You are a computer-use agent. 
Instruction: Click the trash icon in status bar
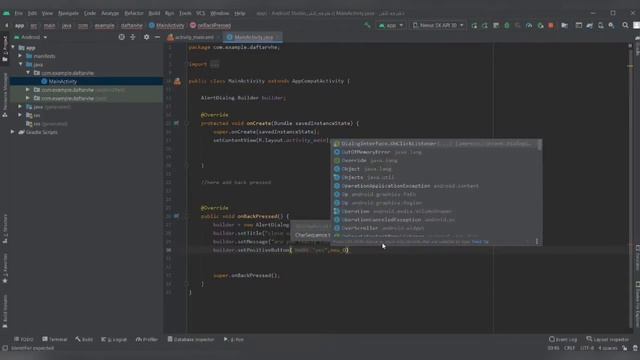click(x=635, y=348)
